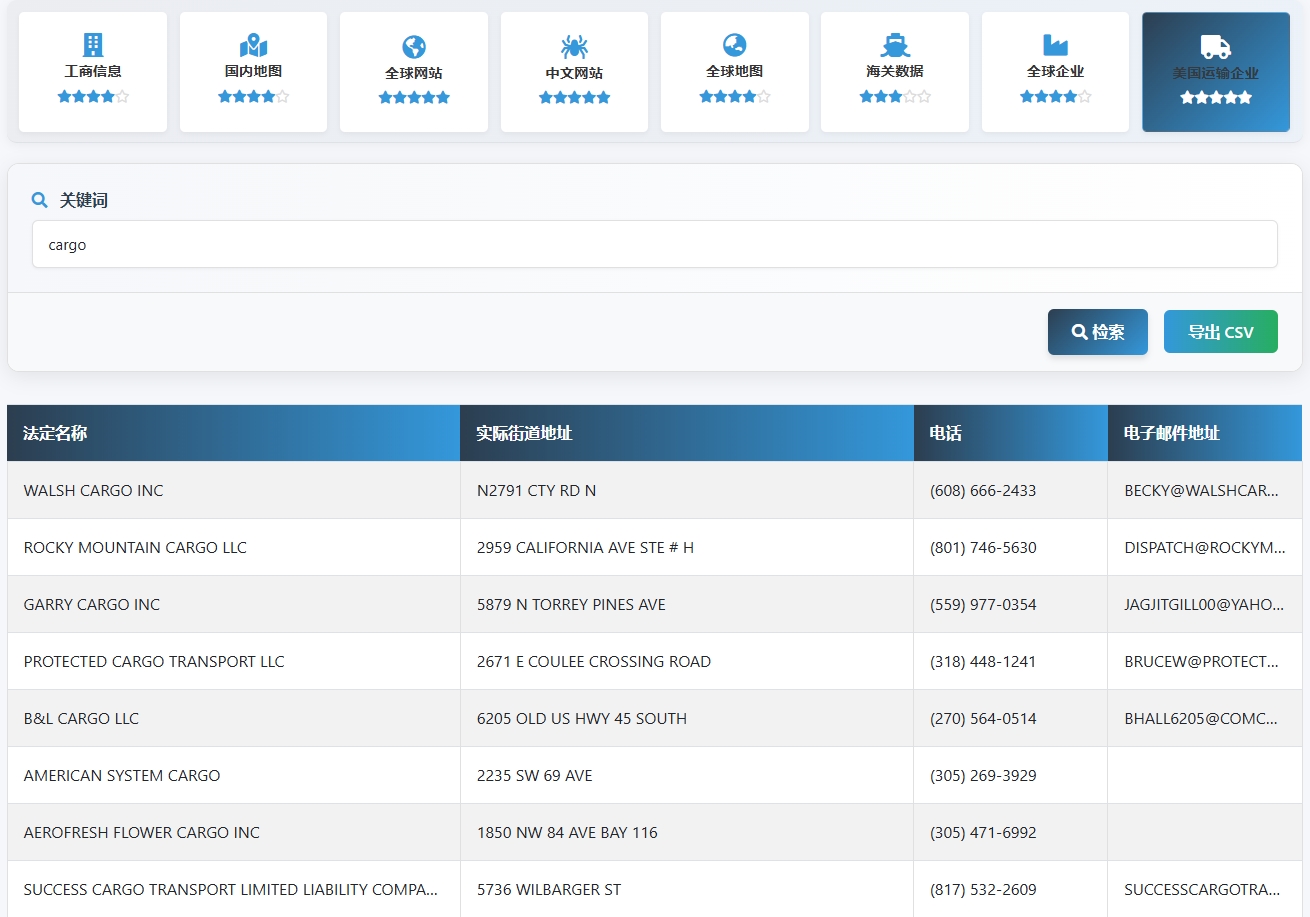Switch to the 国内地图 tab label
This screenshot has height=917, width=1310.
pos(253,72)
